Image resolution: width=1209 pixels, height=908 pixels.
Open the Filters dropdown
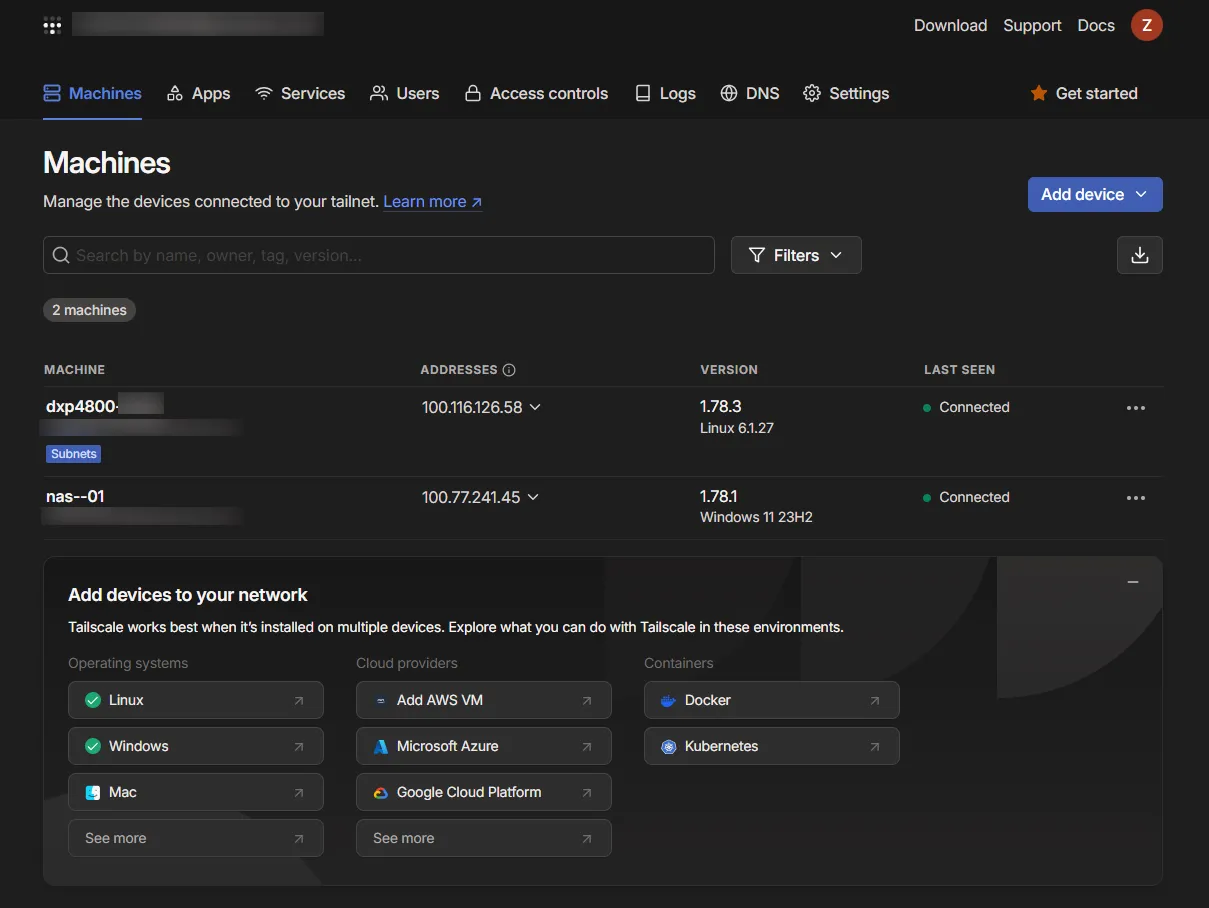click(796, 255)
